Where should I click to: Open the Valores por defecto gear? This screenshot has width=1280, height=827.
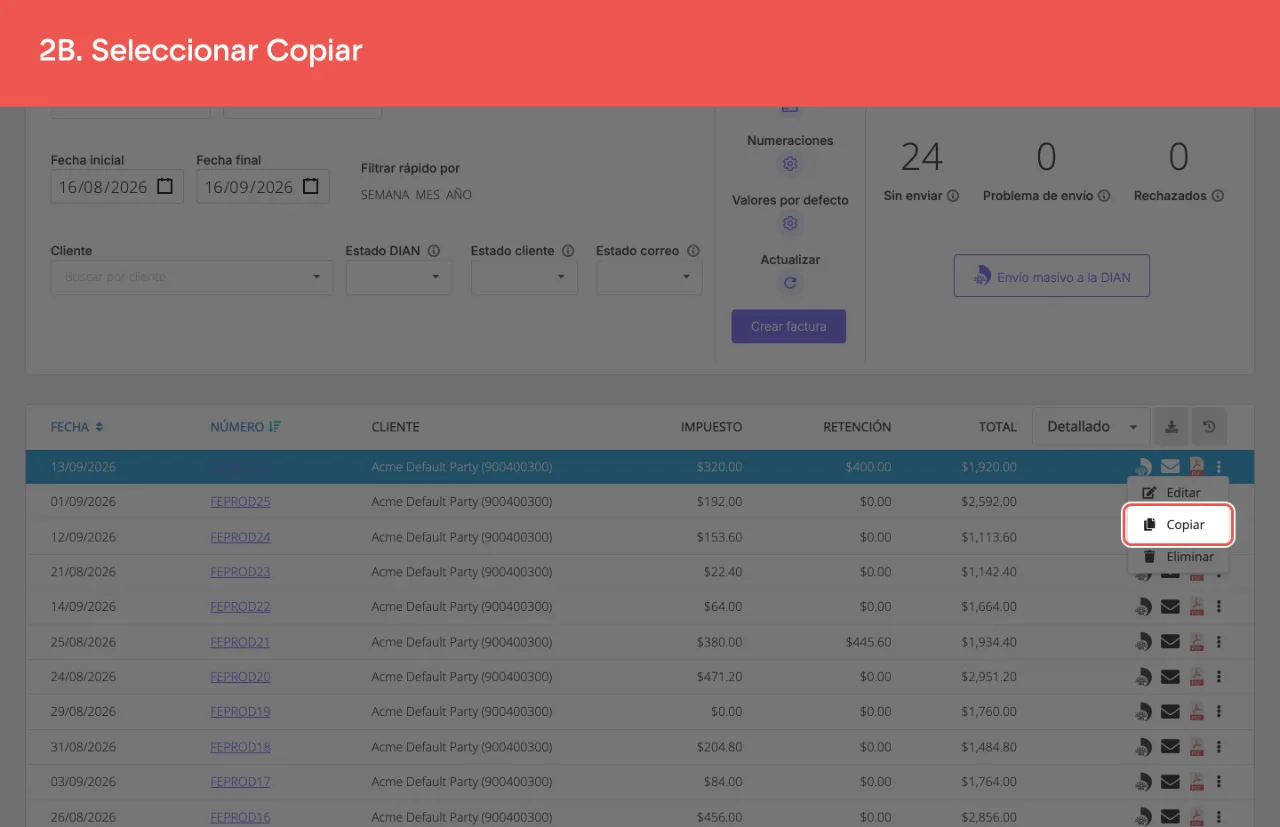pyautogui.click(x=790, y=223)
